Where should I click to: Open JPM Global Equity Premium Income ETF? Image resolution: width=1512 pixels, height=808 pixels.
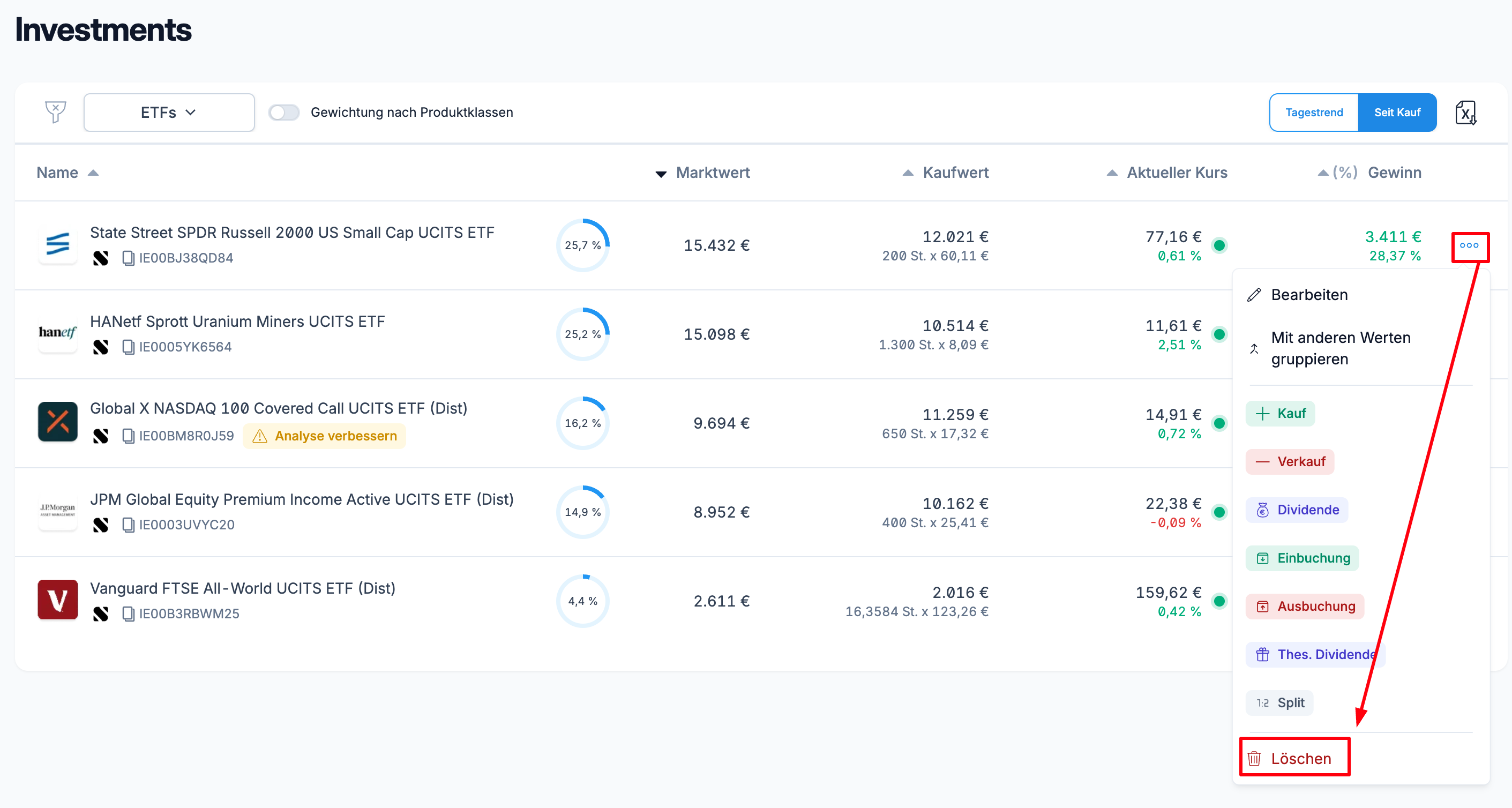pos(302,499)
